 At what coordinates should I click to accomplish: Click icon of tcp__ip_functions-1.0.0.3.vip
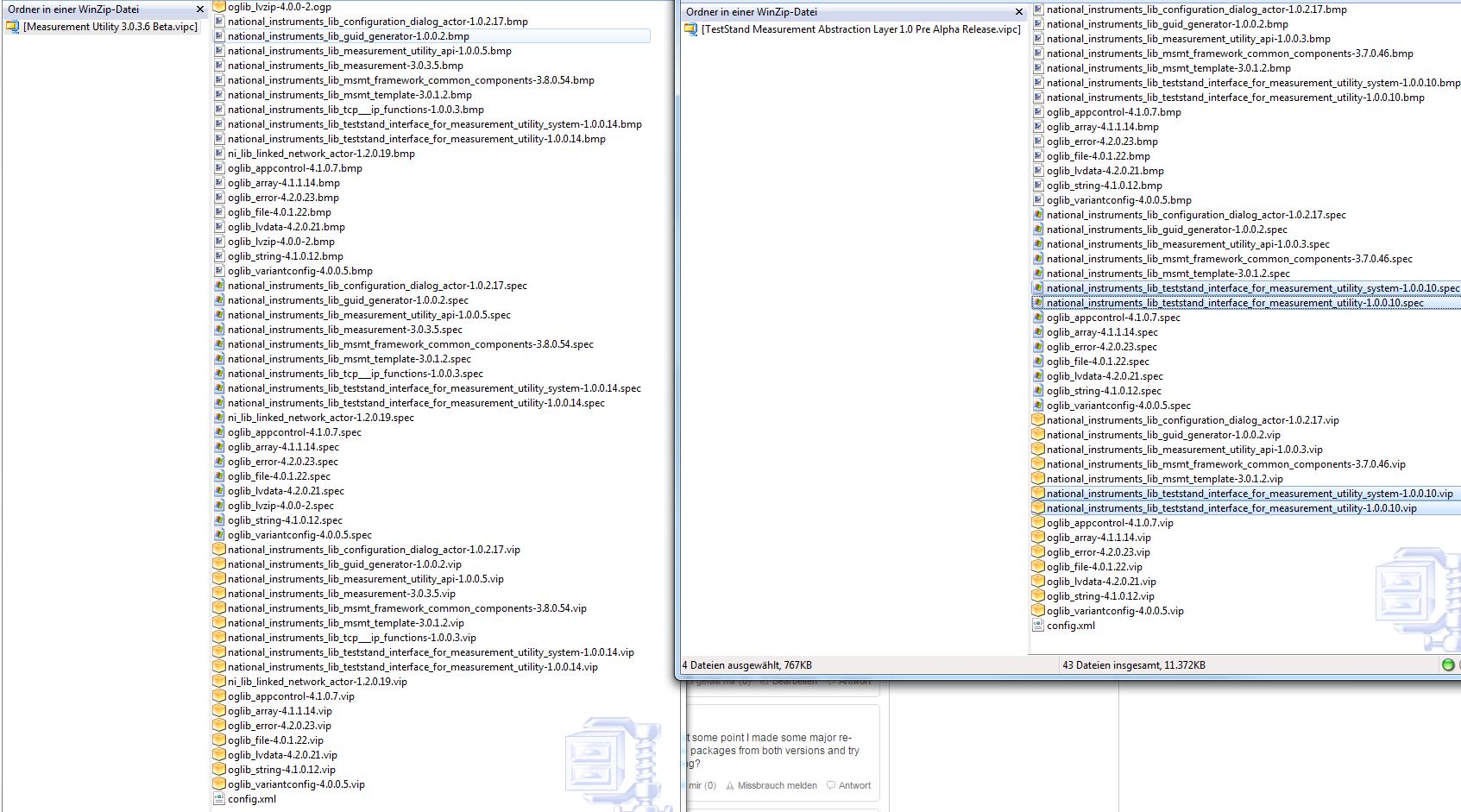(219, 638)
